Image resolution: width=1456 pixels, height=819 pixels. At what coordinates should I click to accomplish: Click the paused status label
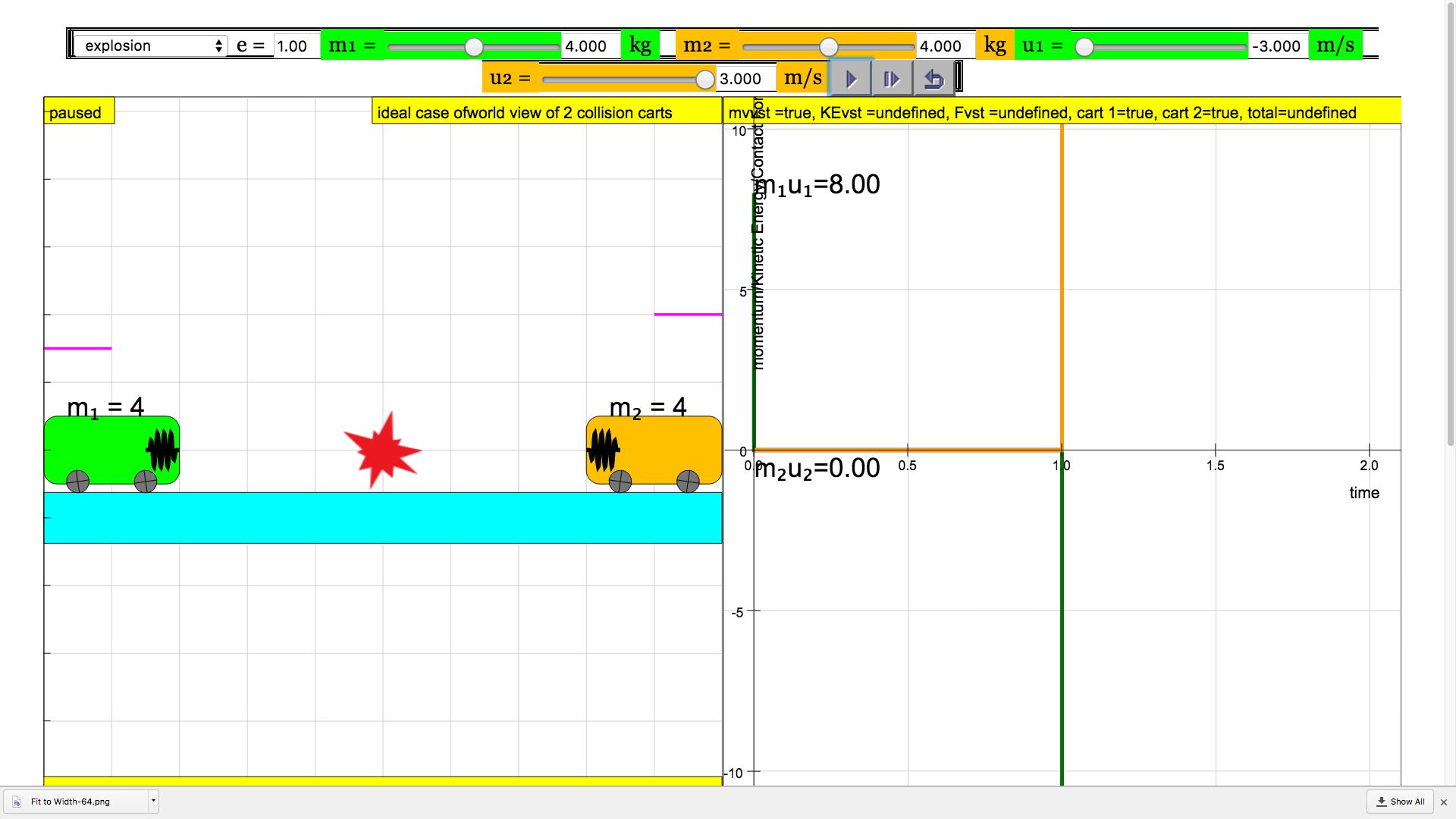coord(79,111)
